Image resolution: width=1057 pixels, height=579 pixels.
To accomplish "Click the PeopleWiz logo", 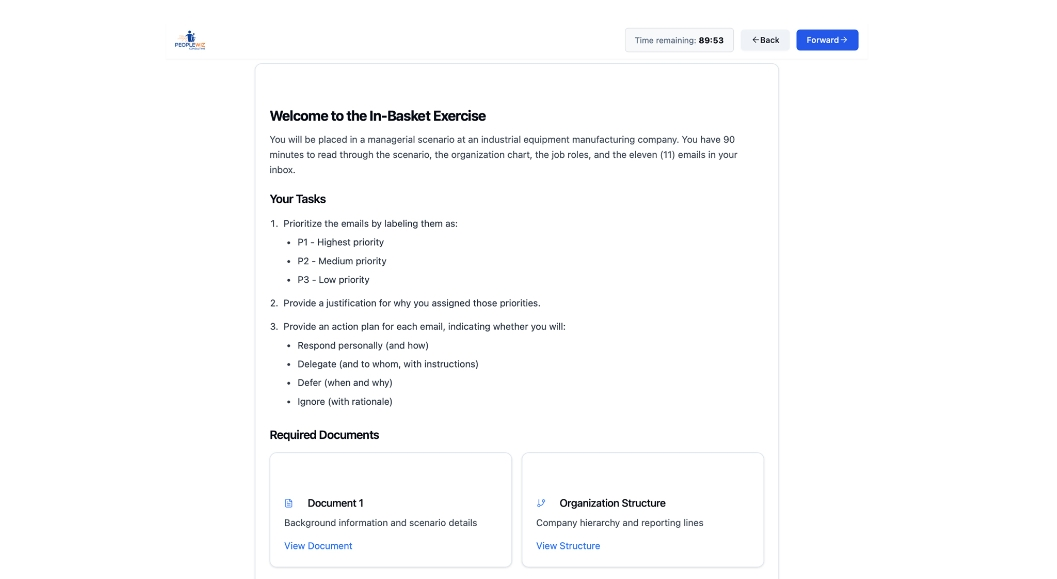I will click(189, 40).
